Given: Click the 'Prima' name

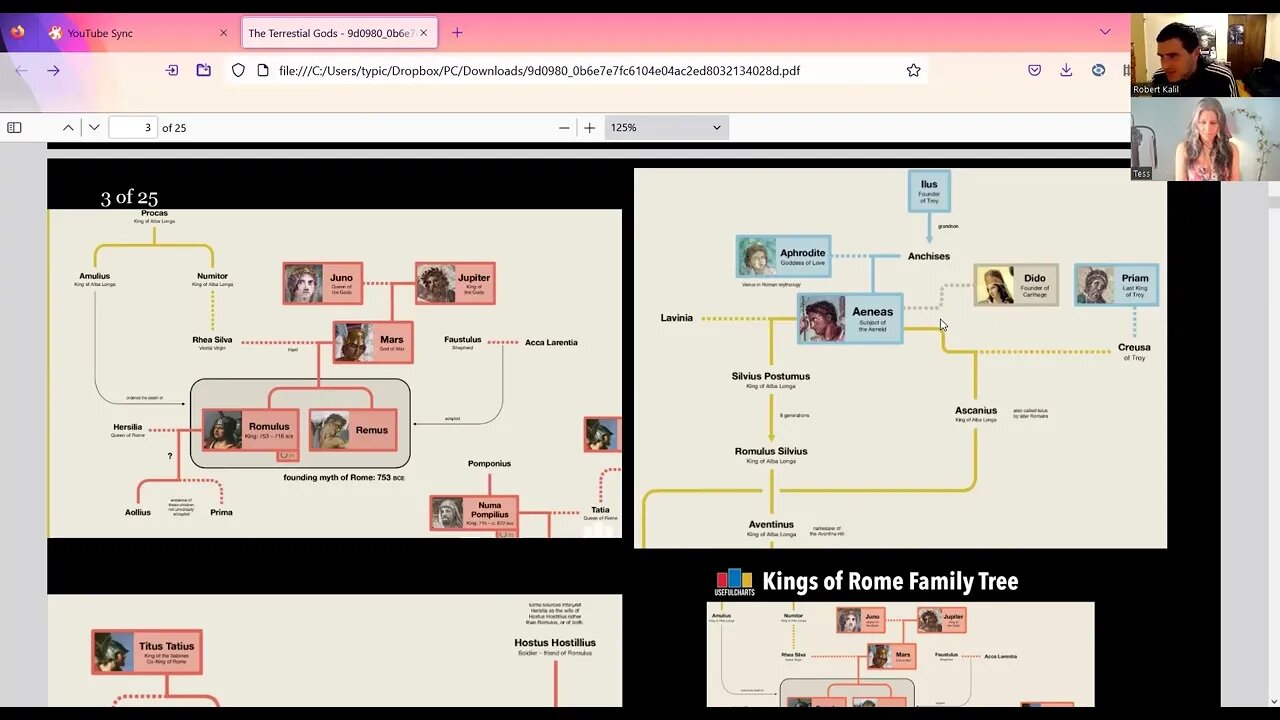Looking at the screenshot, I should click(x=221, y=512).
